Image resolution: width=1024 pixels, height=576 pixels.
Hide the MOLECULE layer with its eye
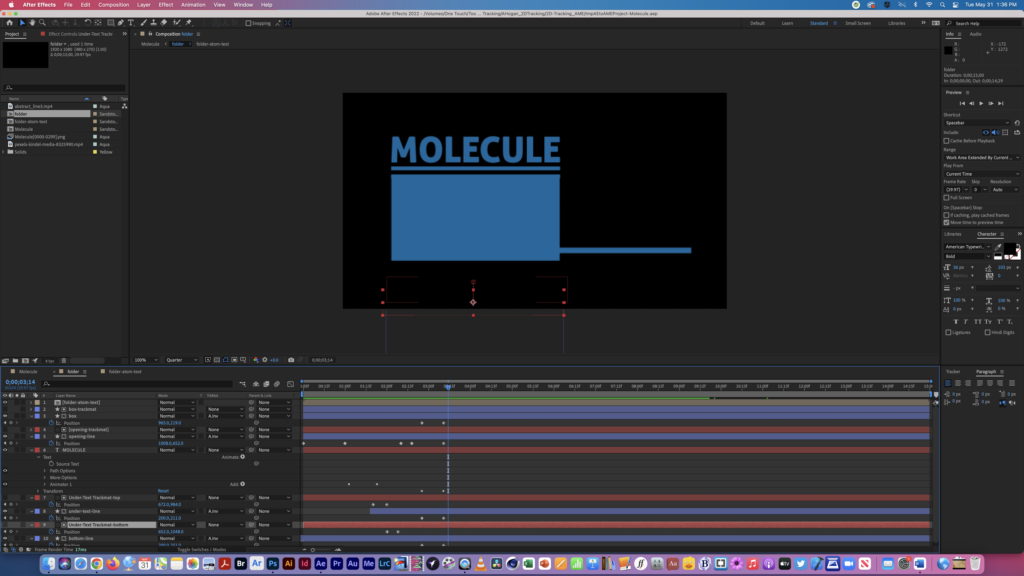click(x=5, y=450)
